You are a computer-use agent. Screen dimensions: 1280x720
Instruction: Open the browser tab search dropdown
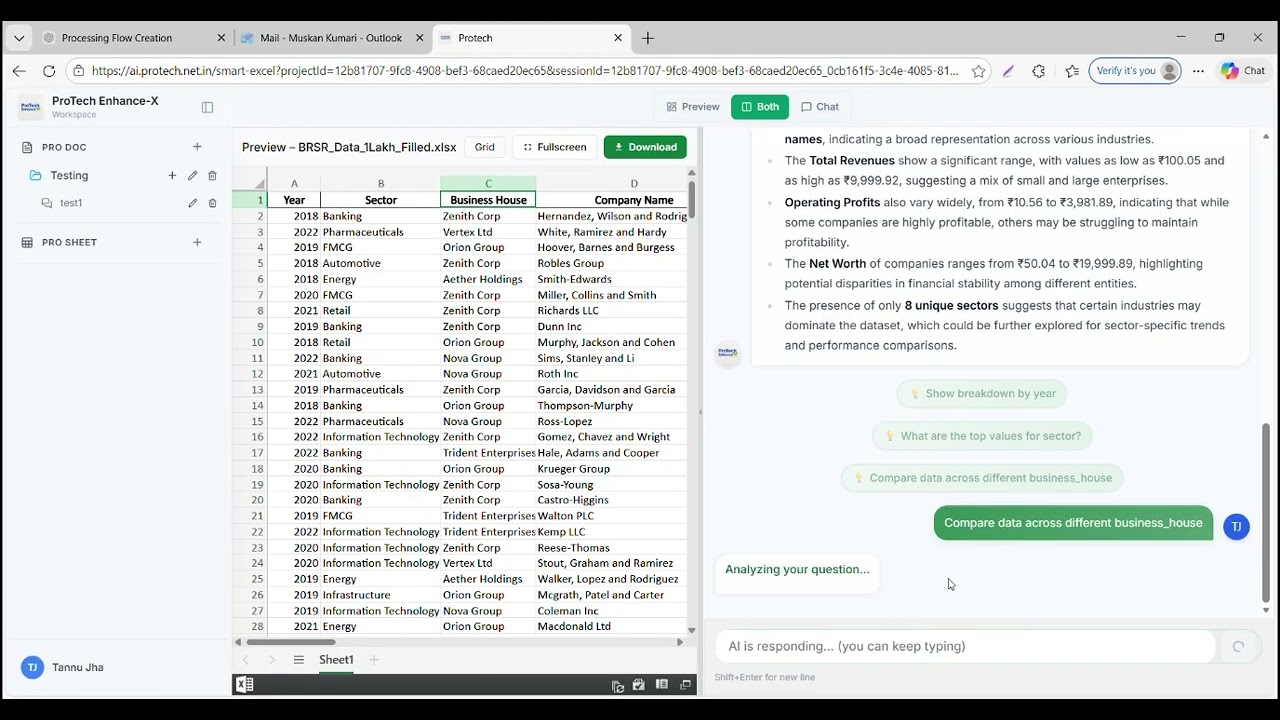pos(18,38)
